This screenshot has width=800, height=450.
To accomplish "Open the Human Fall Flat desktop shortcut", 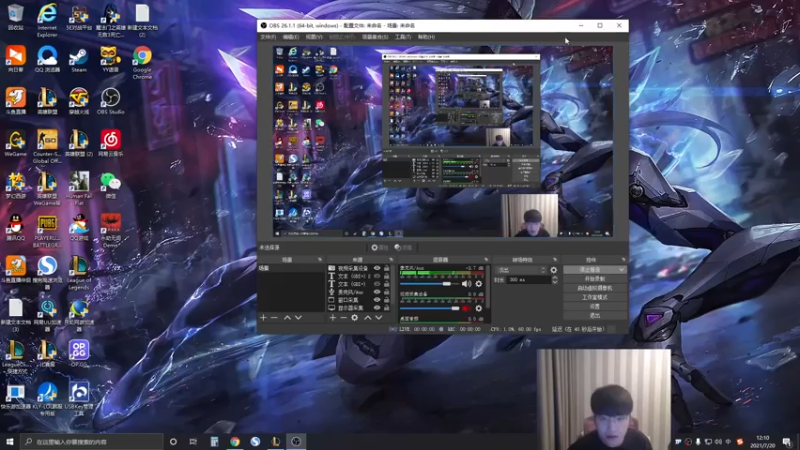I will pyautogui.click(x=79, y=189).
